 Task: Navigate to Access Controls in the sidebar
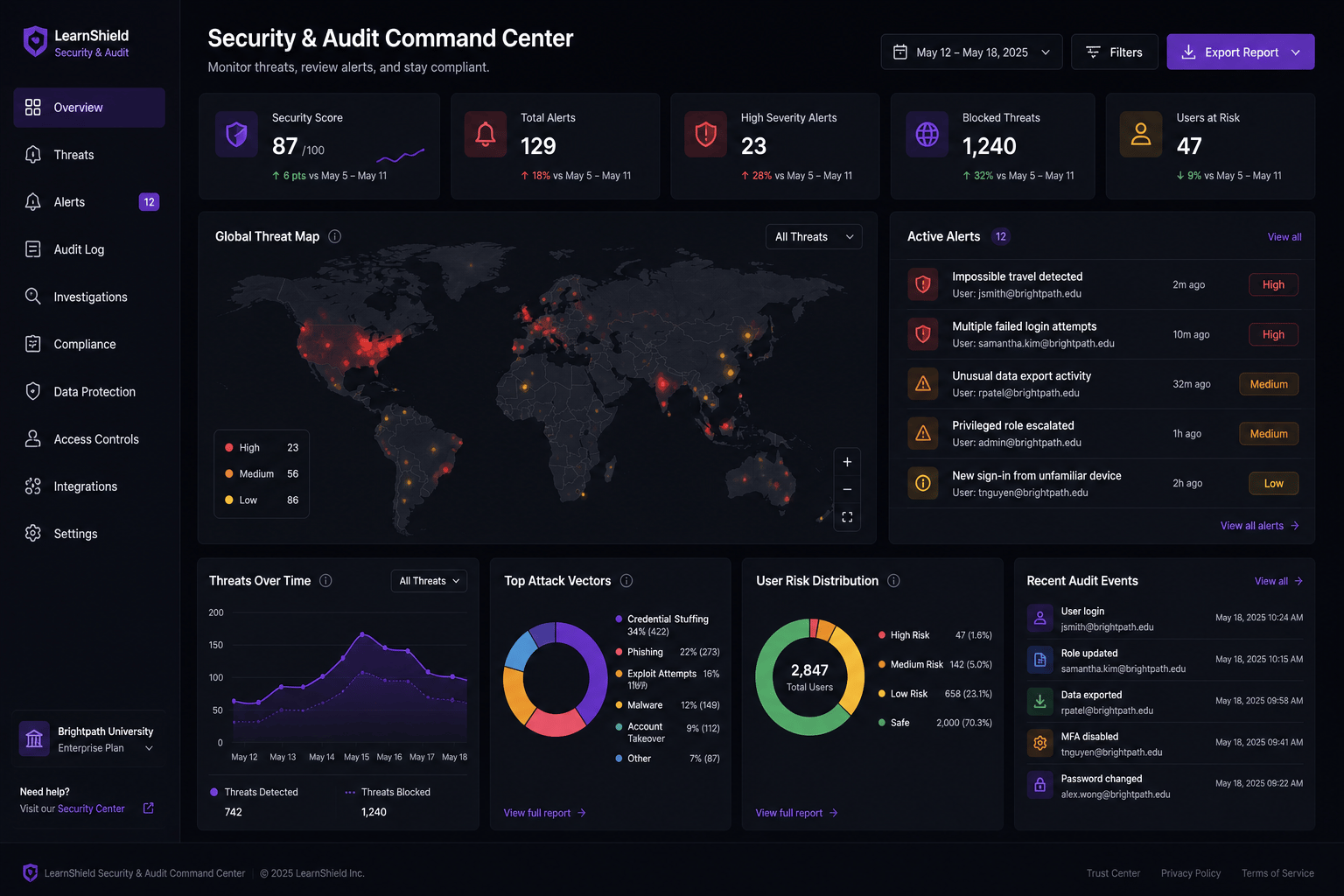click(x=89, y=439)
